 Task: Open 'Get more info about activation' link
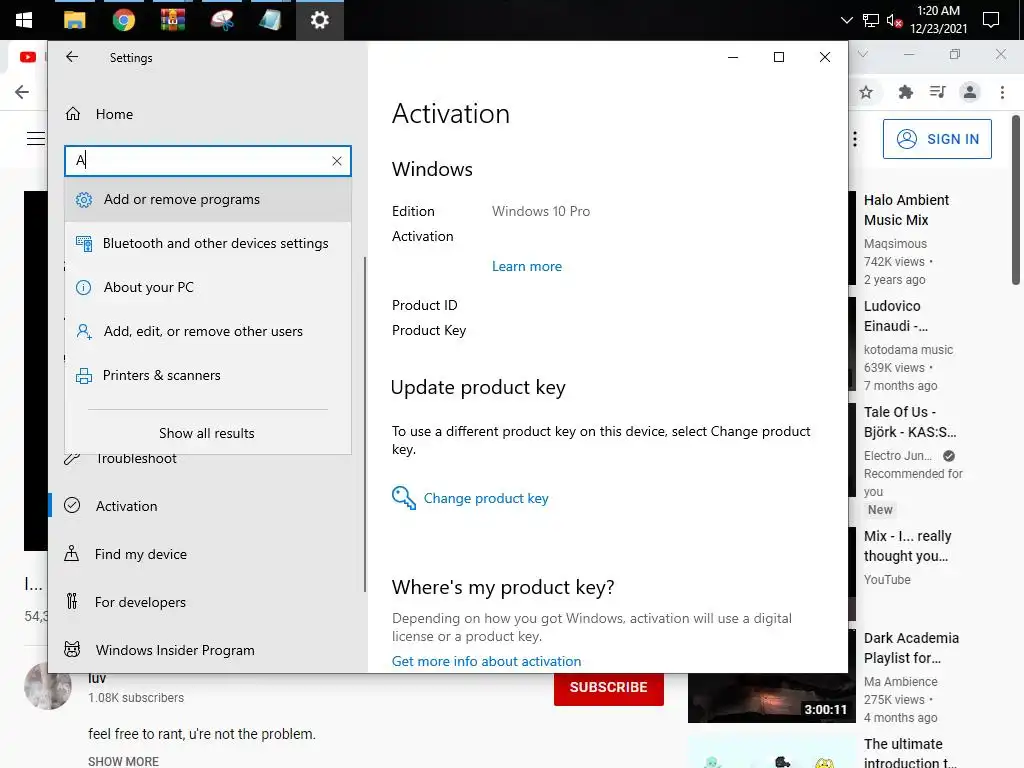486,661
